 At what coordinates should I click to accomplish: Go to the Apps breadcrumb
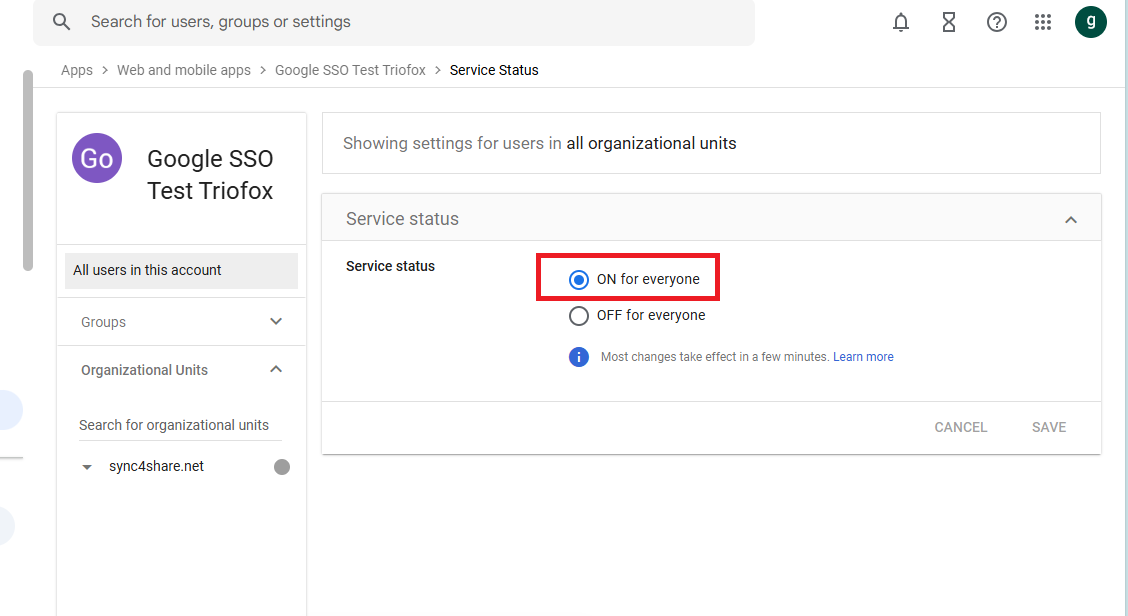(77, 70)
